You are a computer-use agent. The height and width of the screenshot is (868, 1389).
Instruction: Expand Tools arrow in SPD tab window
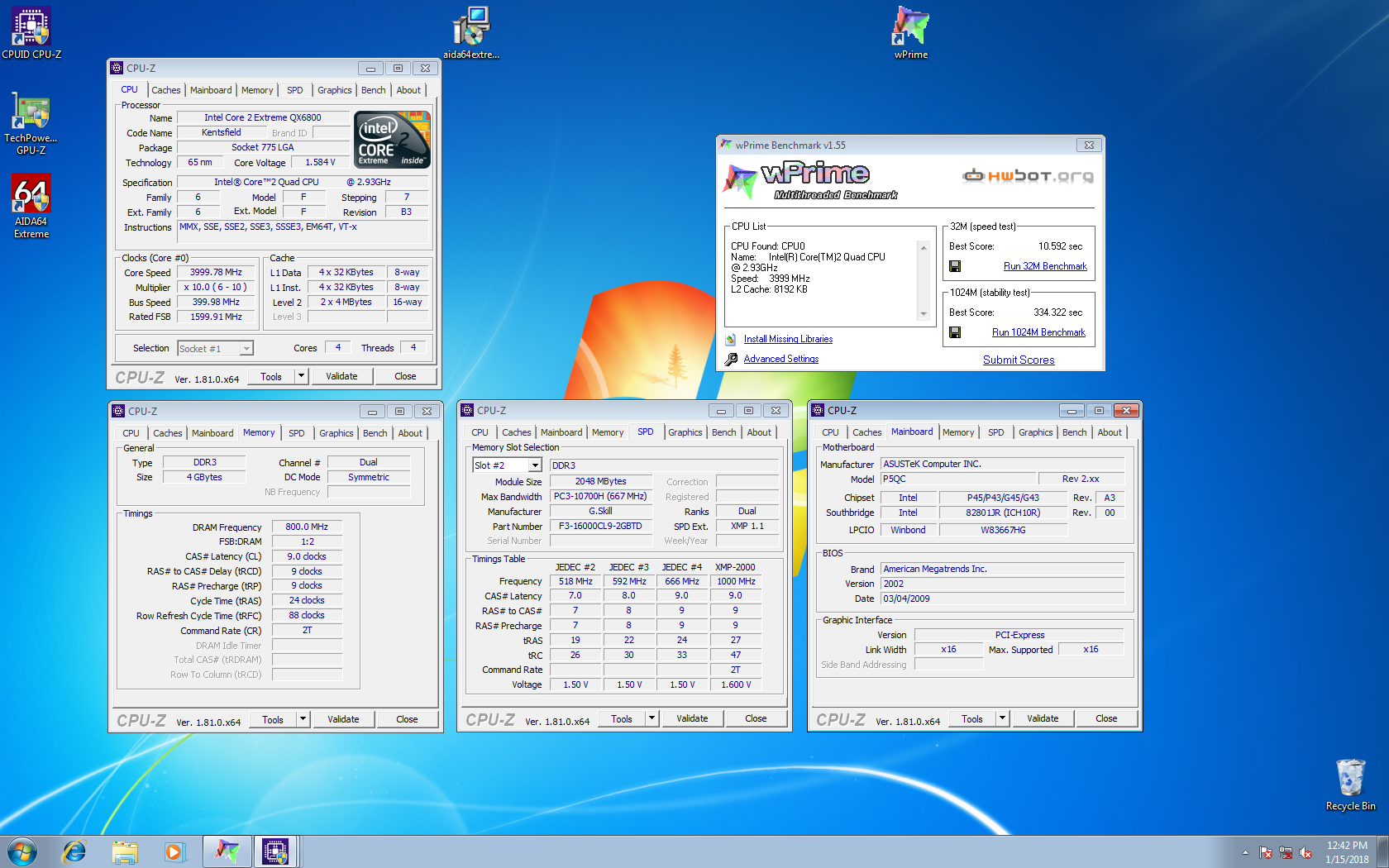coord(652,718)
